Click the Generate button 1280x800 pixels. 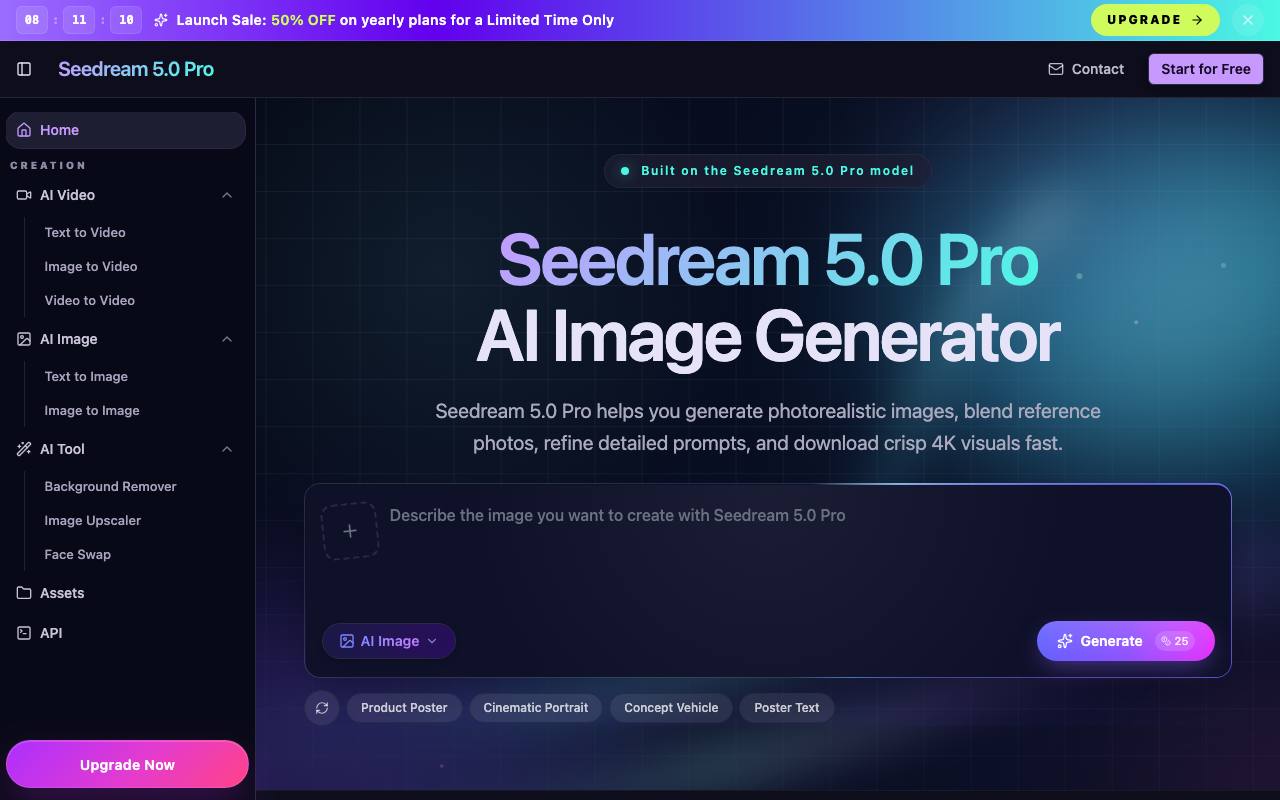click(1126, 641)
